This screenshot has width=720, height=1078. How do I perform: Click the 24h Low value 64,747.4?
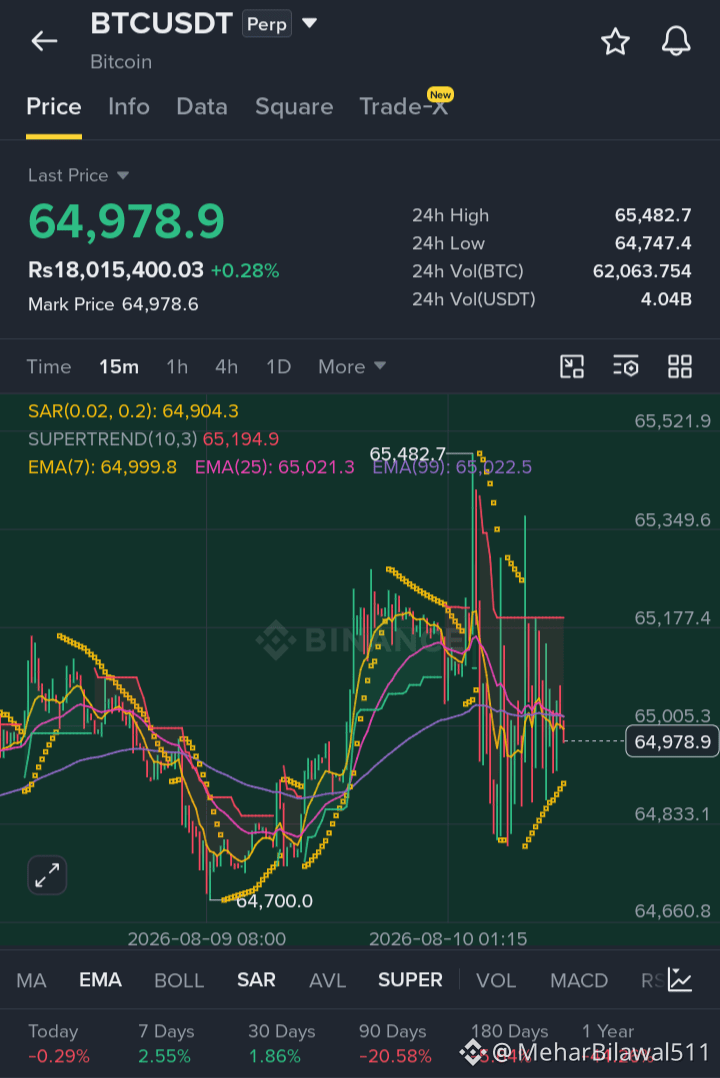[x=653, y=243]
